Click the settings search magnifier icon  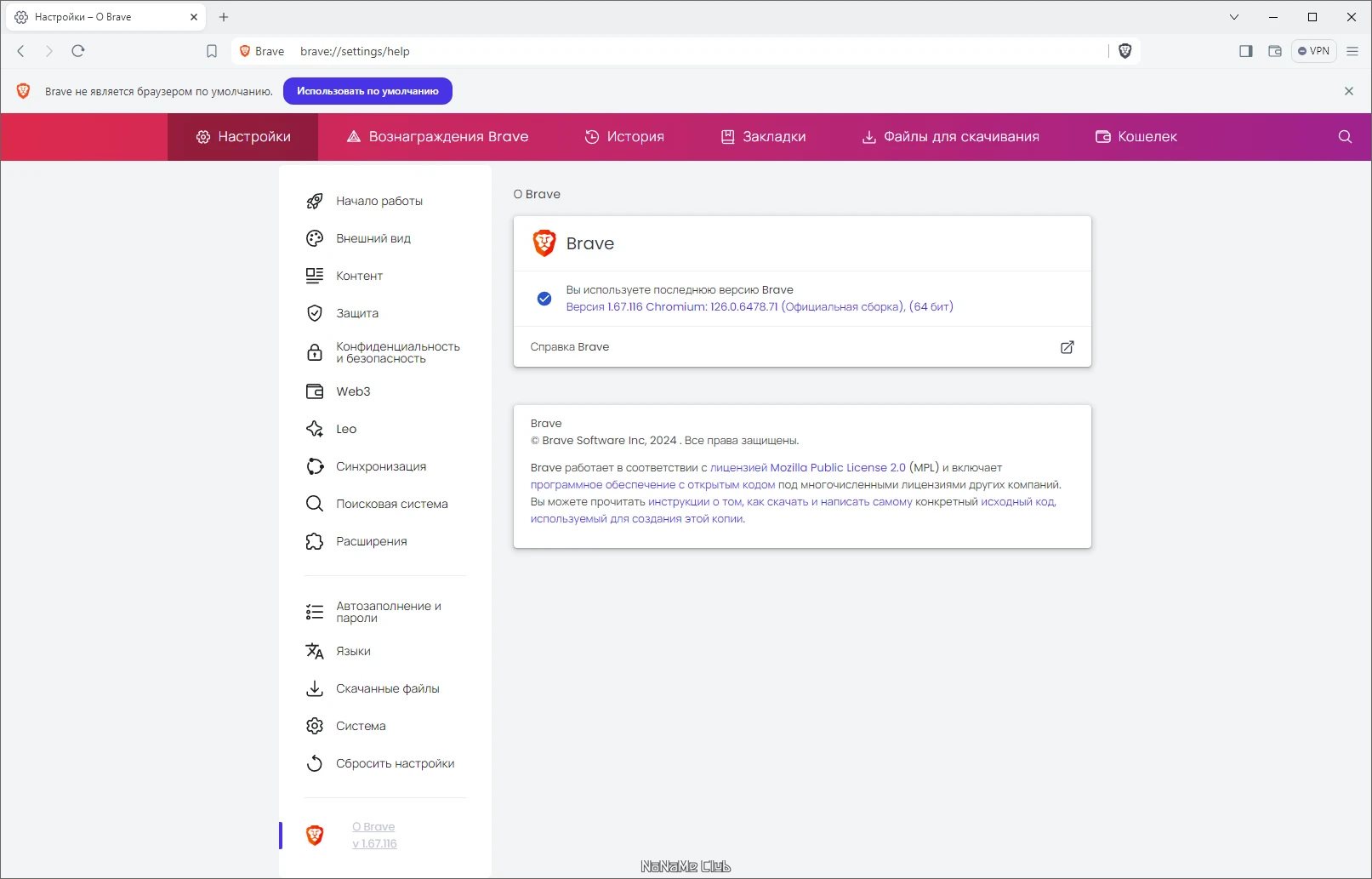pos(1345,137)
